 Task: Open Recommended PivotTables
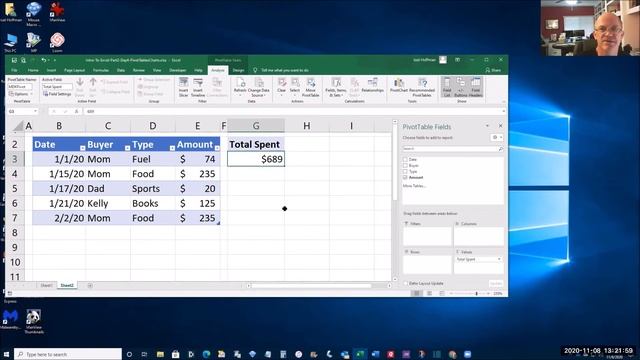[422, 87]
